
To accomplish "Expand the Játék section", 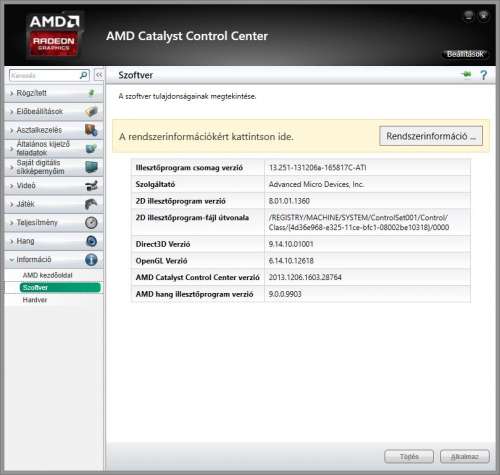I will [x=54, y=204].
